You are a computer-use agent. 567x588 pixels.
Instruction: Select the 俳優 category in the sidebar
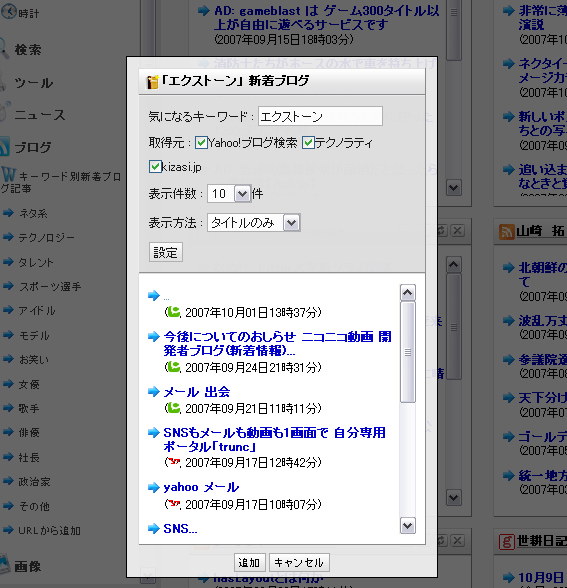coord(29,432)
